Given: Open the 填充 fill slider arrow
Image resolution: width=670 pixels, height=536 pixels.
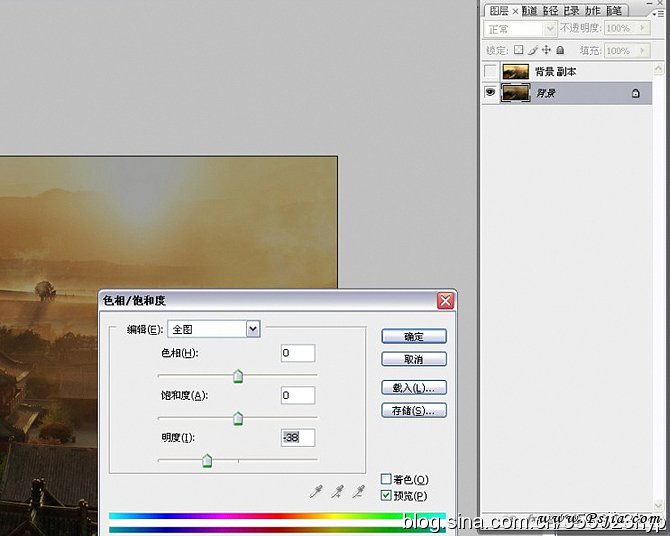Looking at the screenshot, I should coord(643,50).
